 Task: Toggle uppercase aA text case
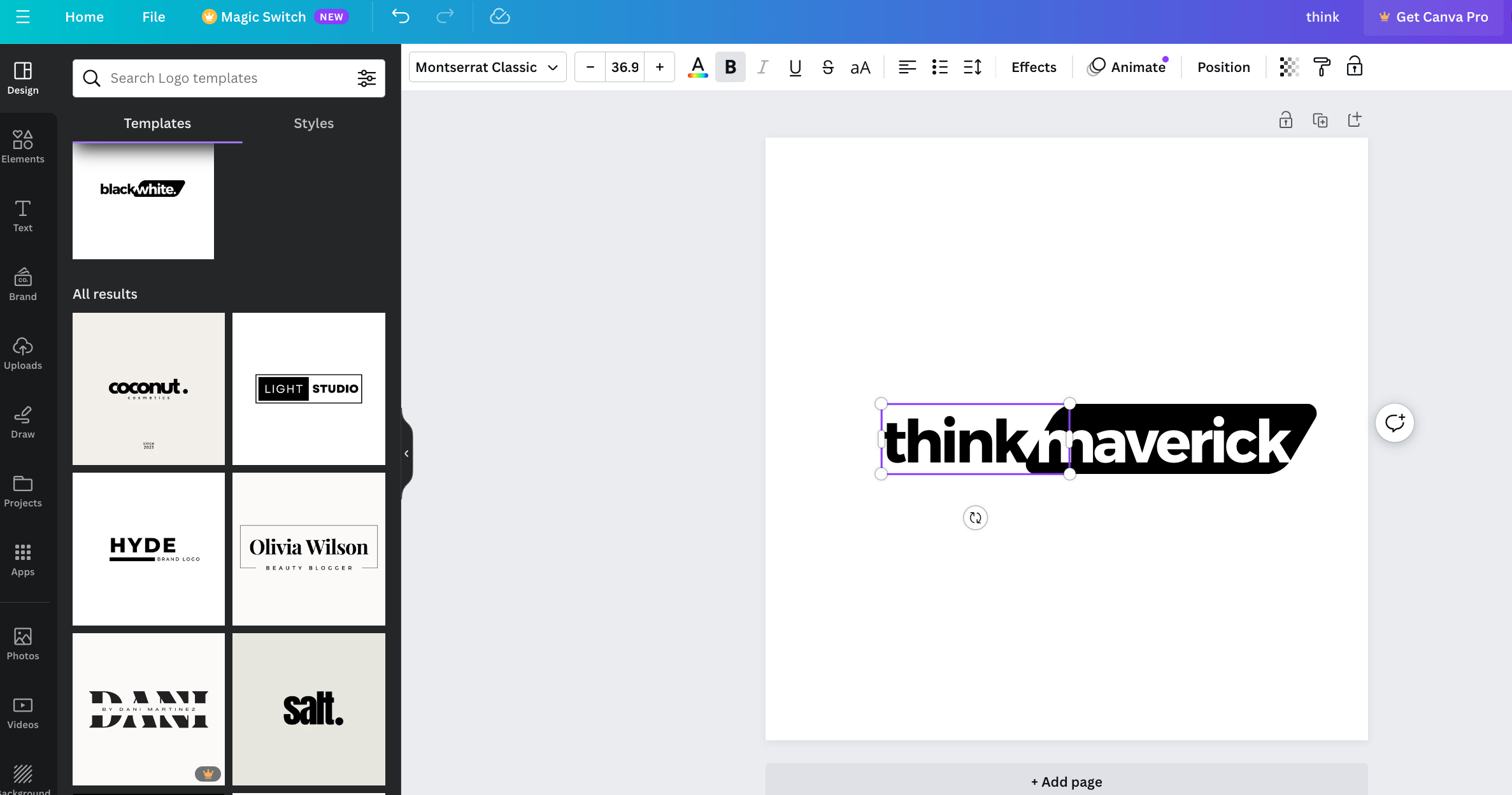click(860, 67)
